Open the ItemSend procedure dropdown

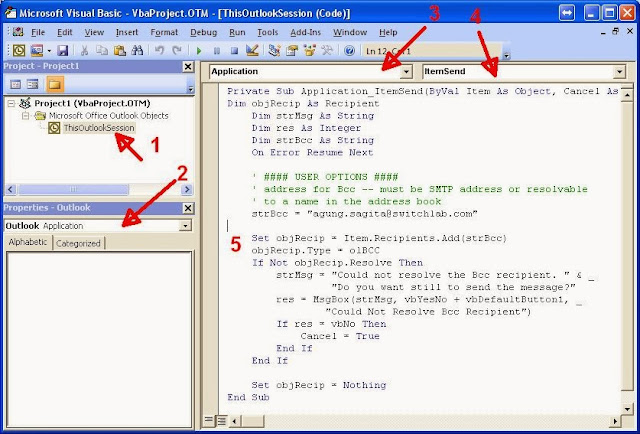coord(619,72)
